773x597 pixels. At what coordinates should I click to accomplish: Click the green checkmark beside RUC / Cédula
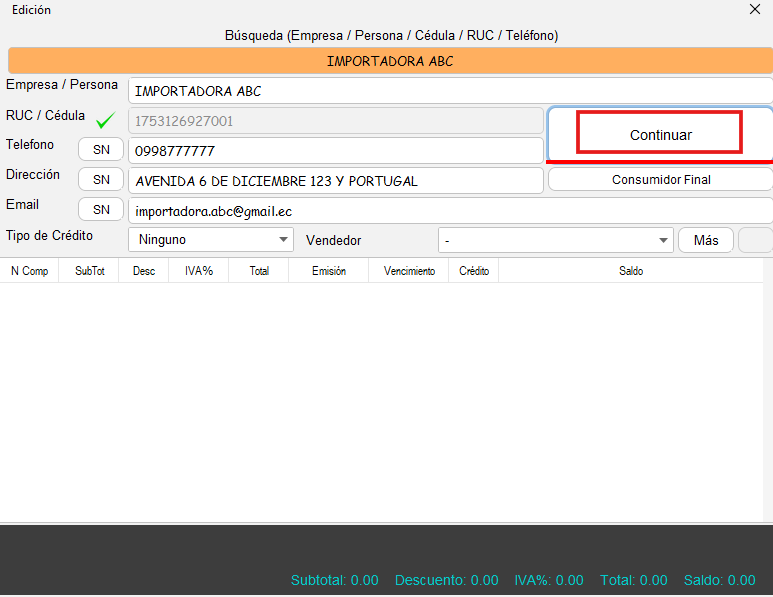tap(105, 121)
